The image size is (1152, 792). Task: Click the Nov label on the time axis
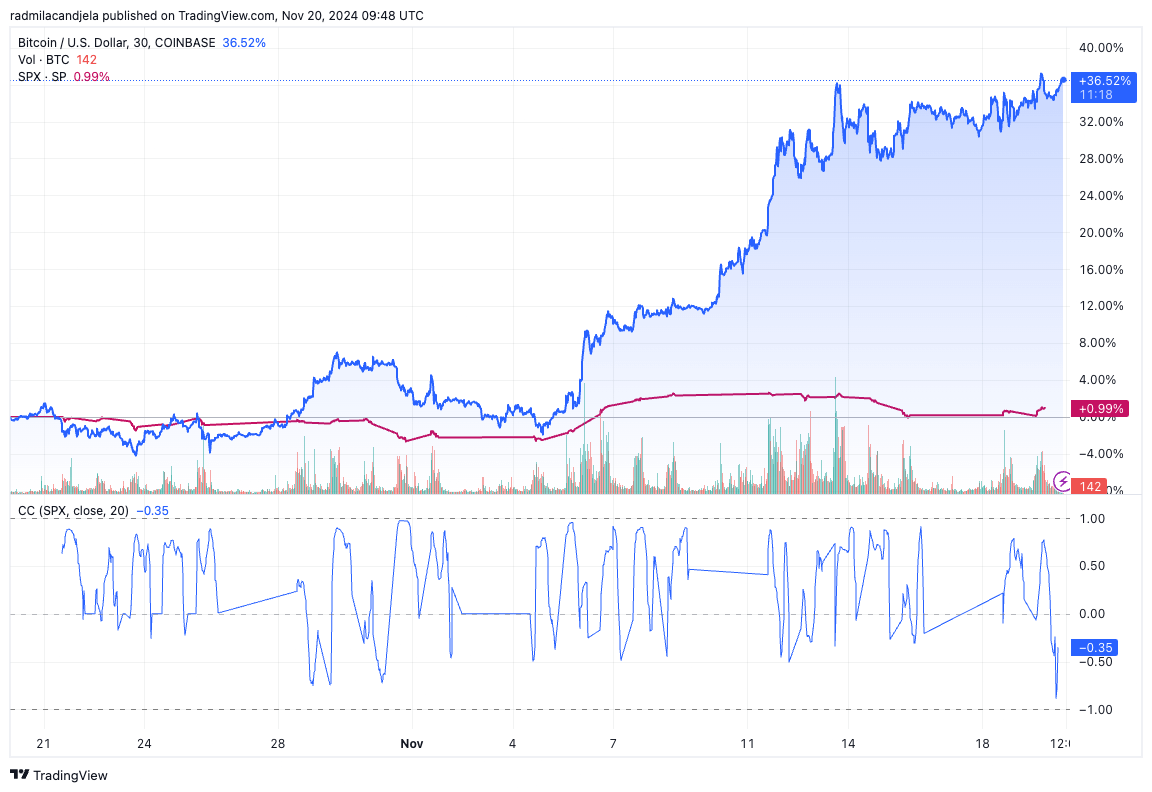411,744
